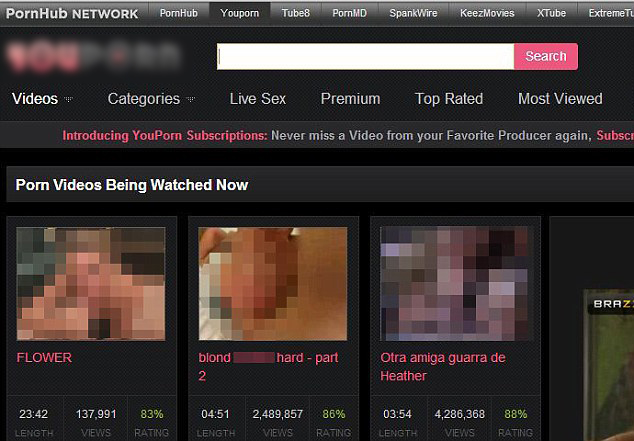Click the 86% rating value

point(334,414)
